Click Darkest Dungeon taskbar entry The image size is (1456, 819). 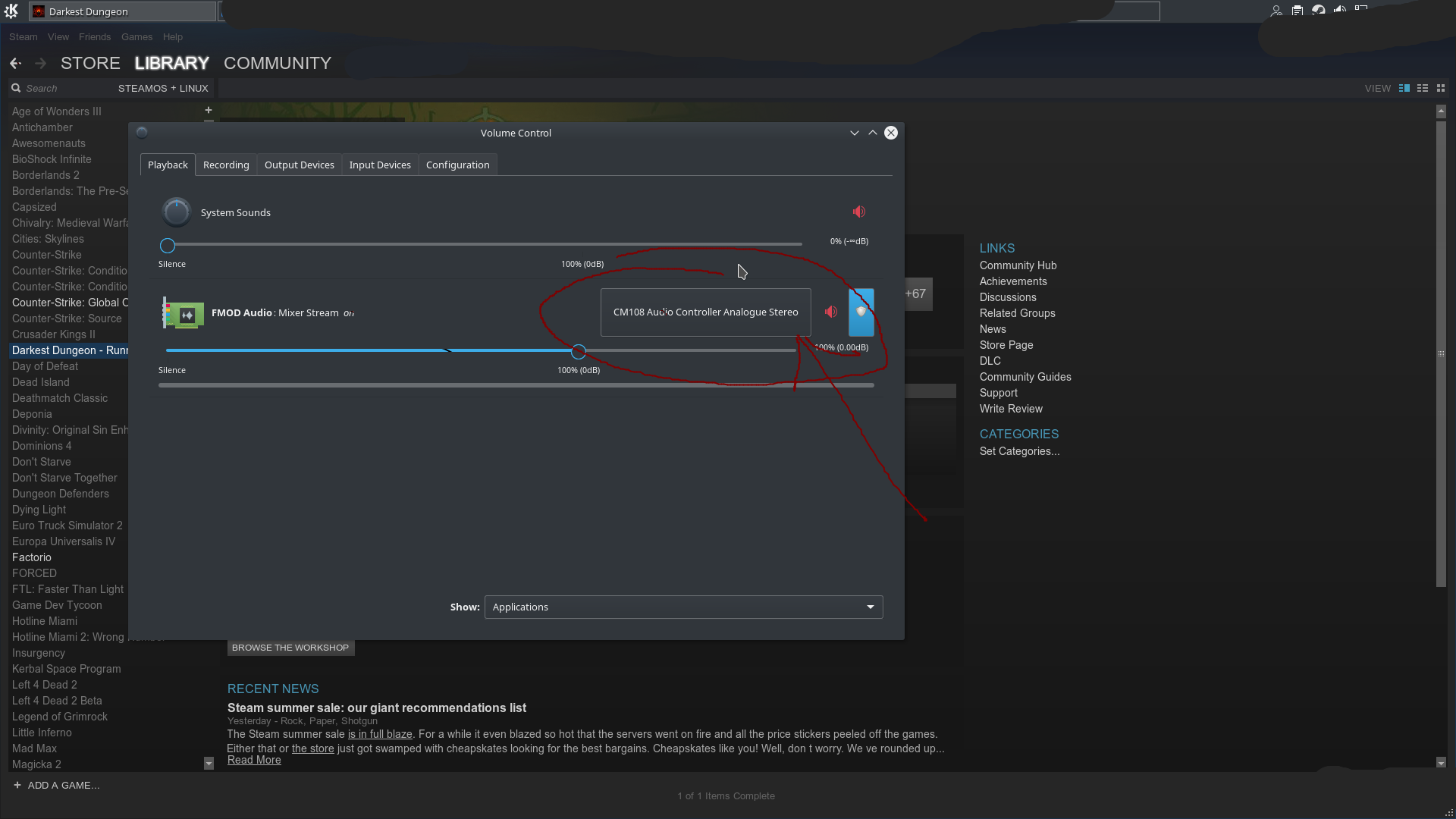[123, 11]
